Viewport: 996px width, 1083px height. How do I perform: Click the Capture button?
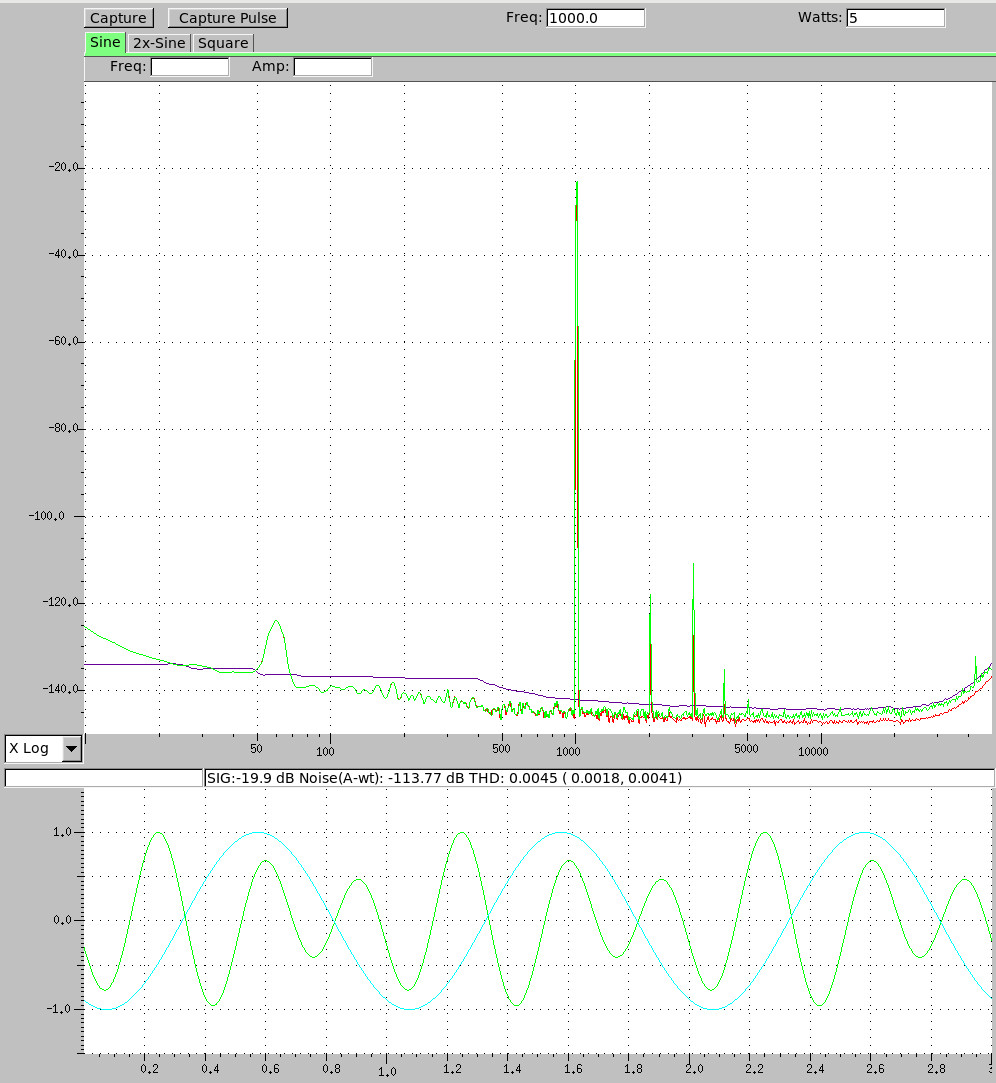click(118, 18)
